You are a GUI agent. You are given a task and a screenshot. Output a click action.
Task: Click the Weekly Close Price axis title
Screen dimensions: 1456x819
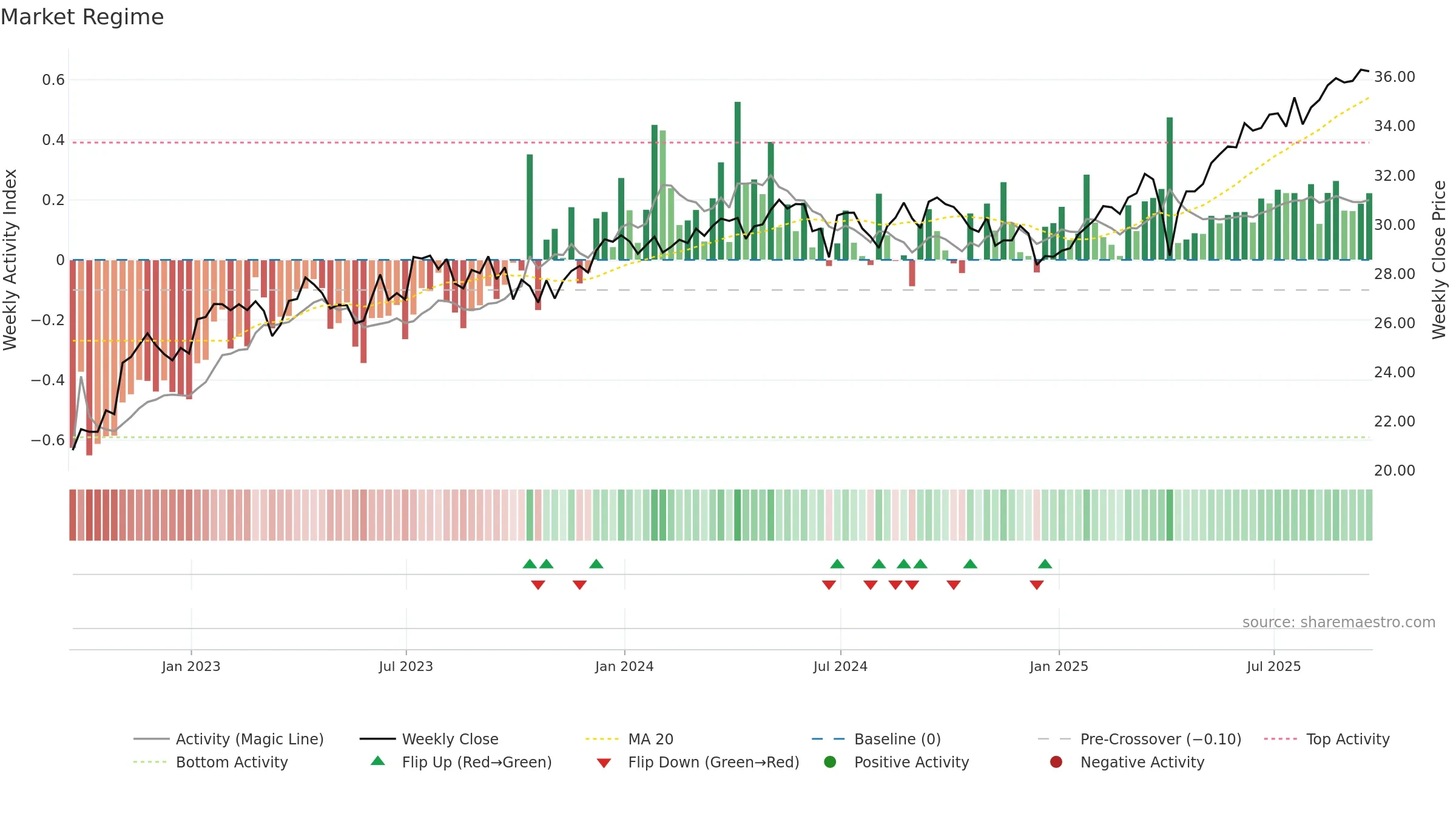point(1439,260)
